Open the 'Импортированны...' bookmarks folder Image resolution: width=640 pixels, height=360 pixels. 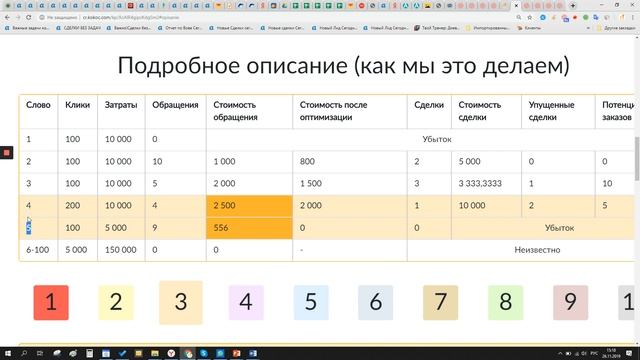488,28
